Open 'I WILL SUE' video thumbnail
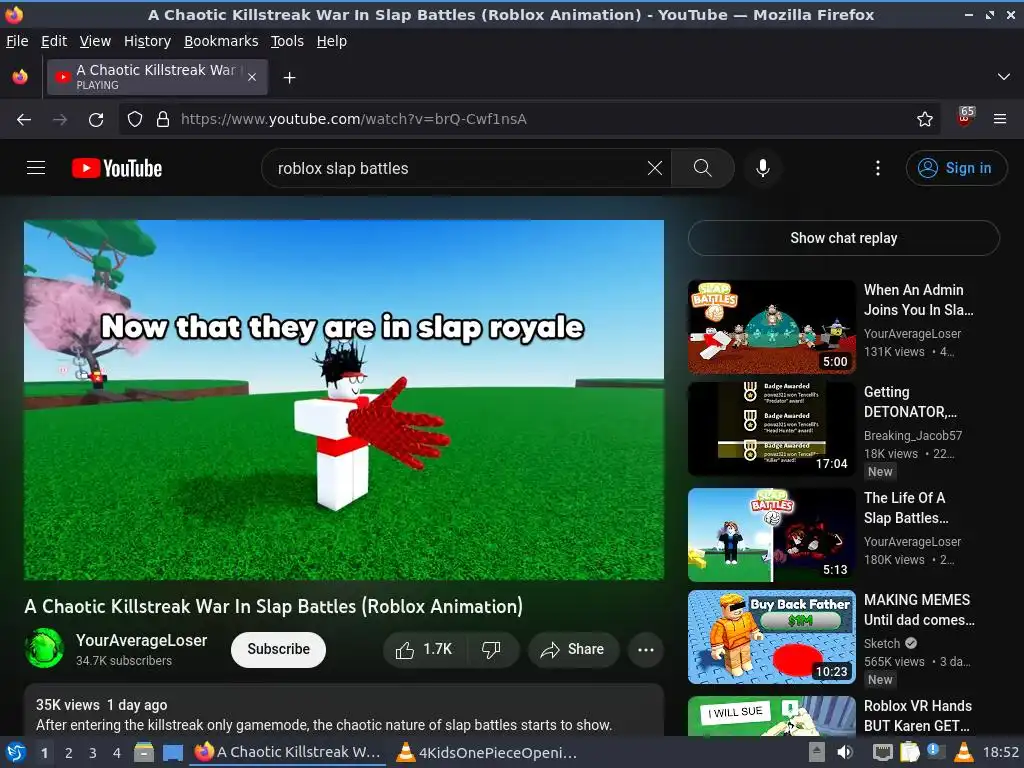Screen dimensions: 1024x768 (x=772, y=716)
